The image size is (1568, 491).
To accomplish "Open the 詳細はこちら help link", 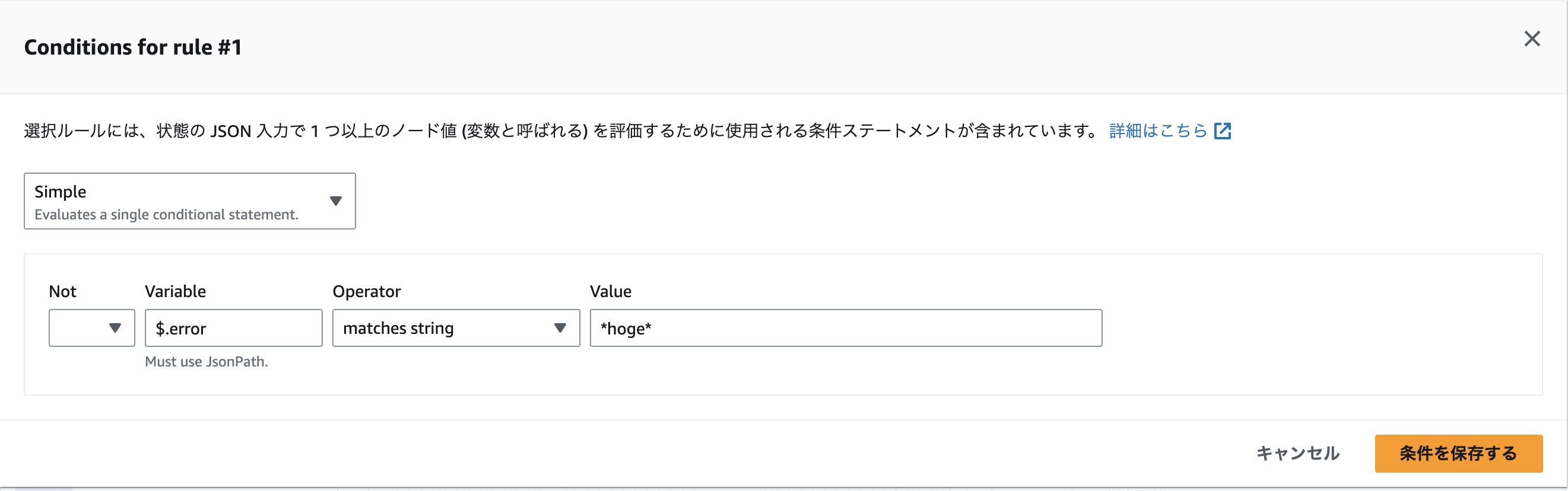I will click(x=1157, y=131).
